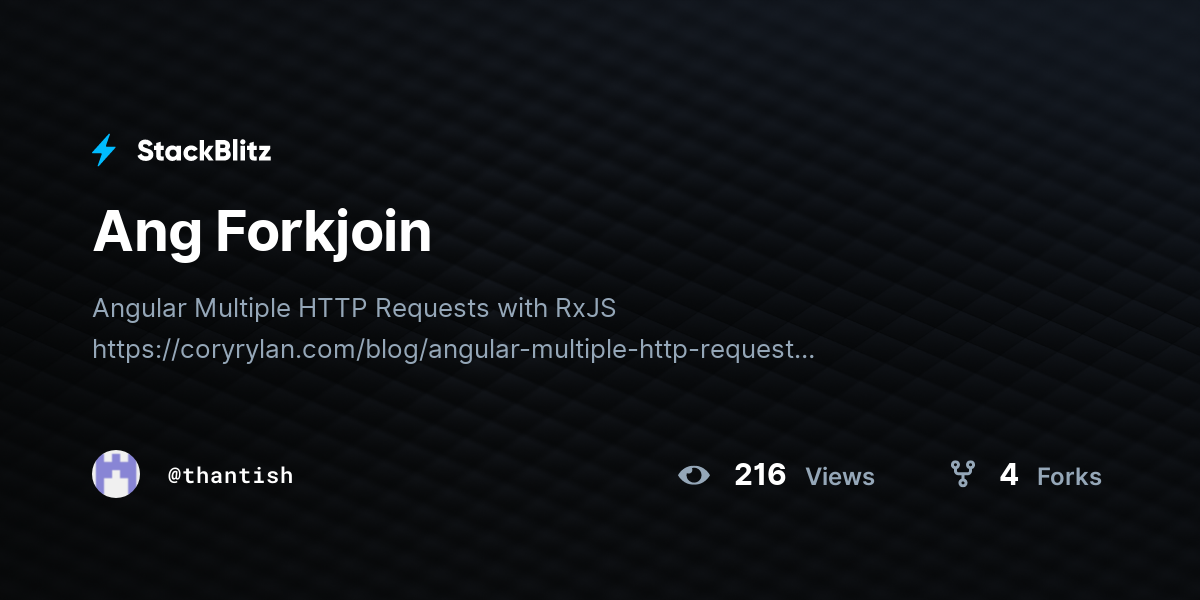Viewport: 1200px width, 600px height.
Task: Click the word RxJS in description
Action: (586, 308)
